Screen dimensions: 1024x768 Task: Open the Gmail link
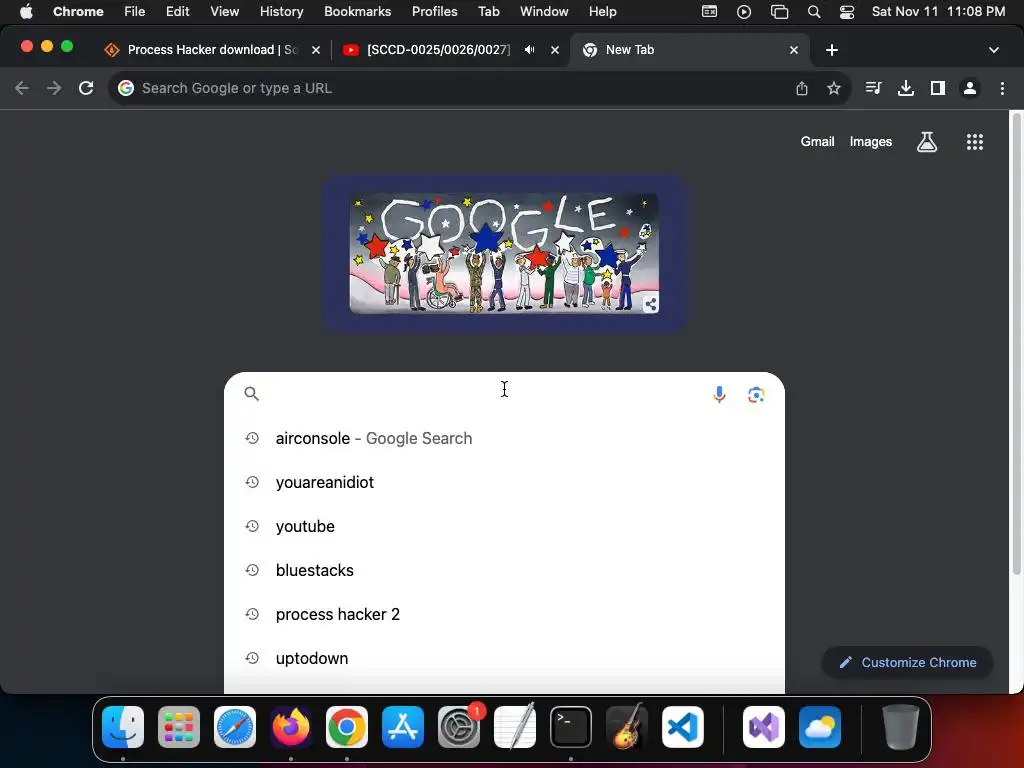tap(817, 142)
